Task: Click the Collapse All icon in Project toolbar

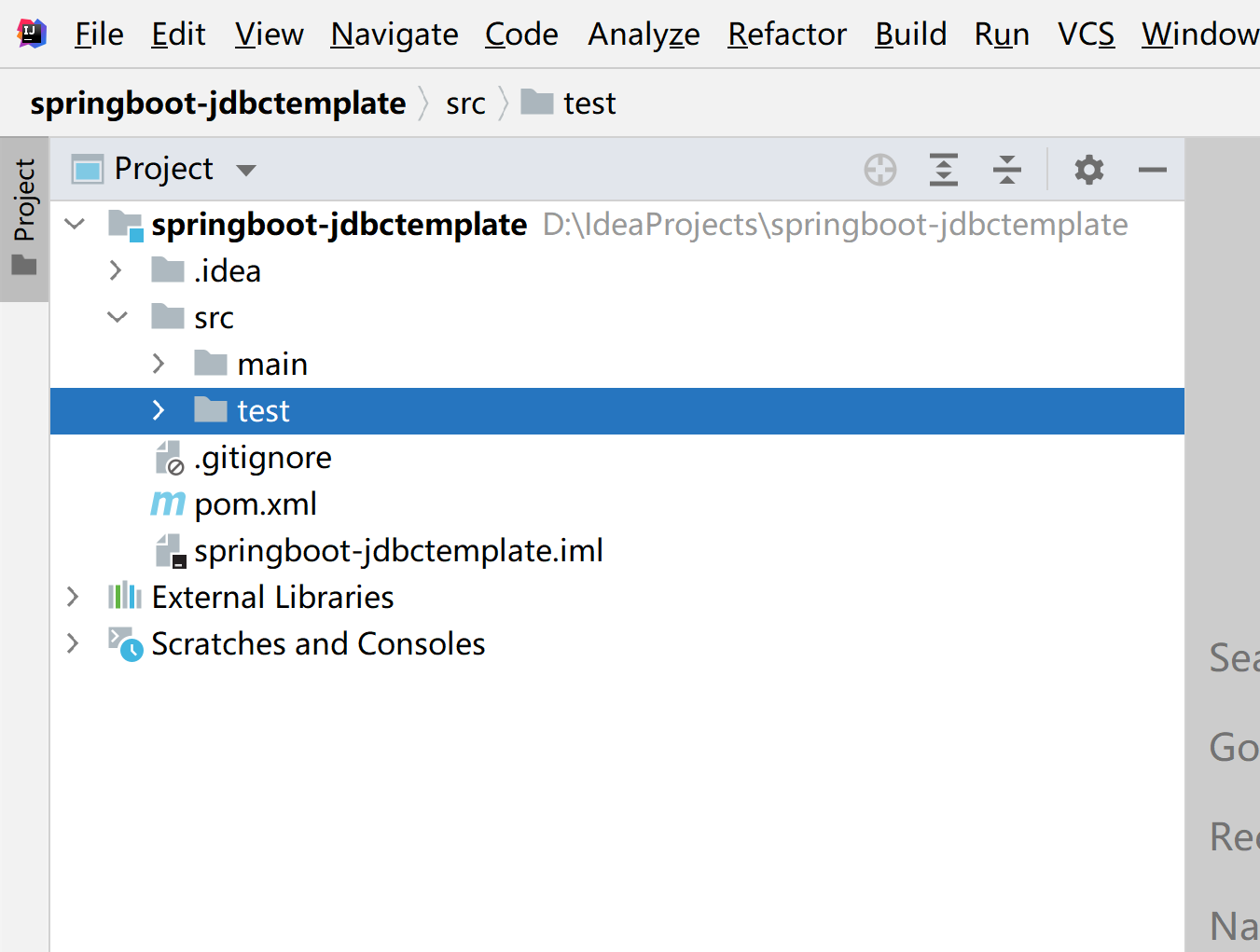Action: (1006, 169)
